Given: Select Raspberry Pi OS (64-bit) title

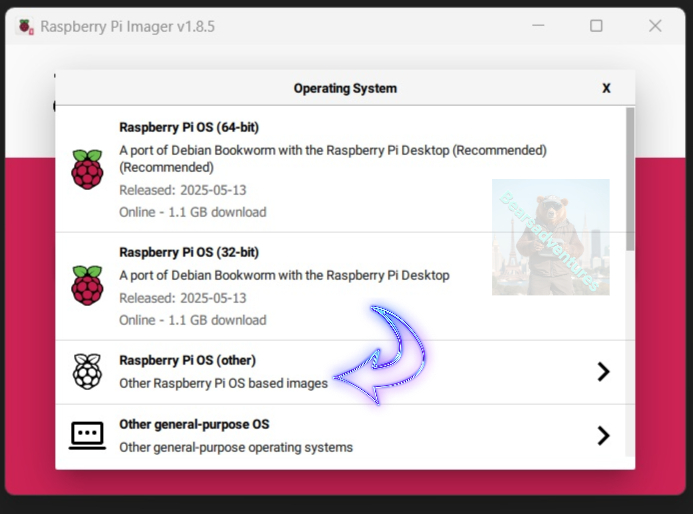Looking at the screenshot, I should click(x=189, y=127).
